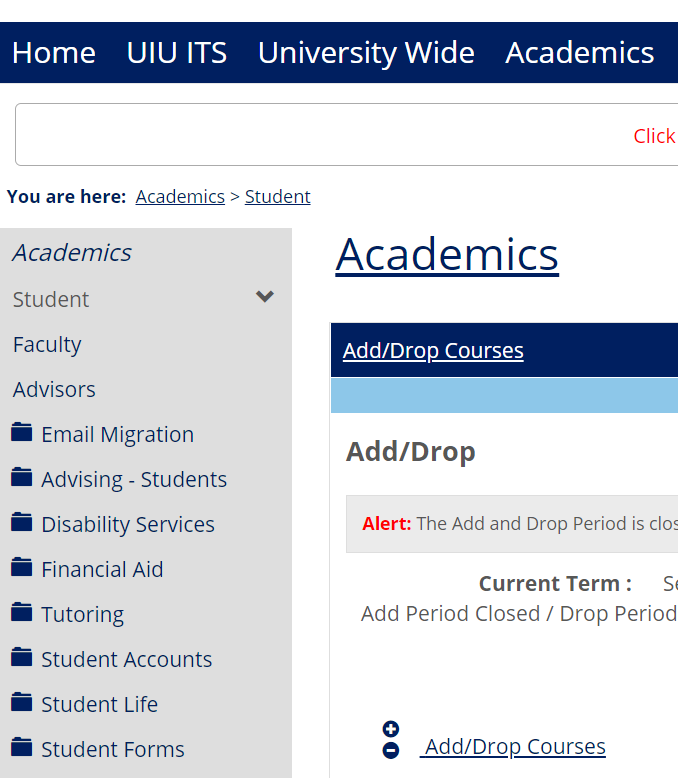The height and width of the screenshot is (778, 678).
Task: Open the Home menu item
Action: click(54, 52)
